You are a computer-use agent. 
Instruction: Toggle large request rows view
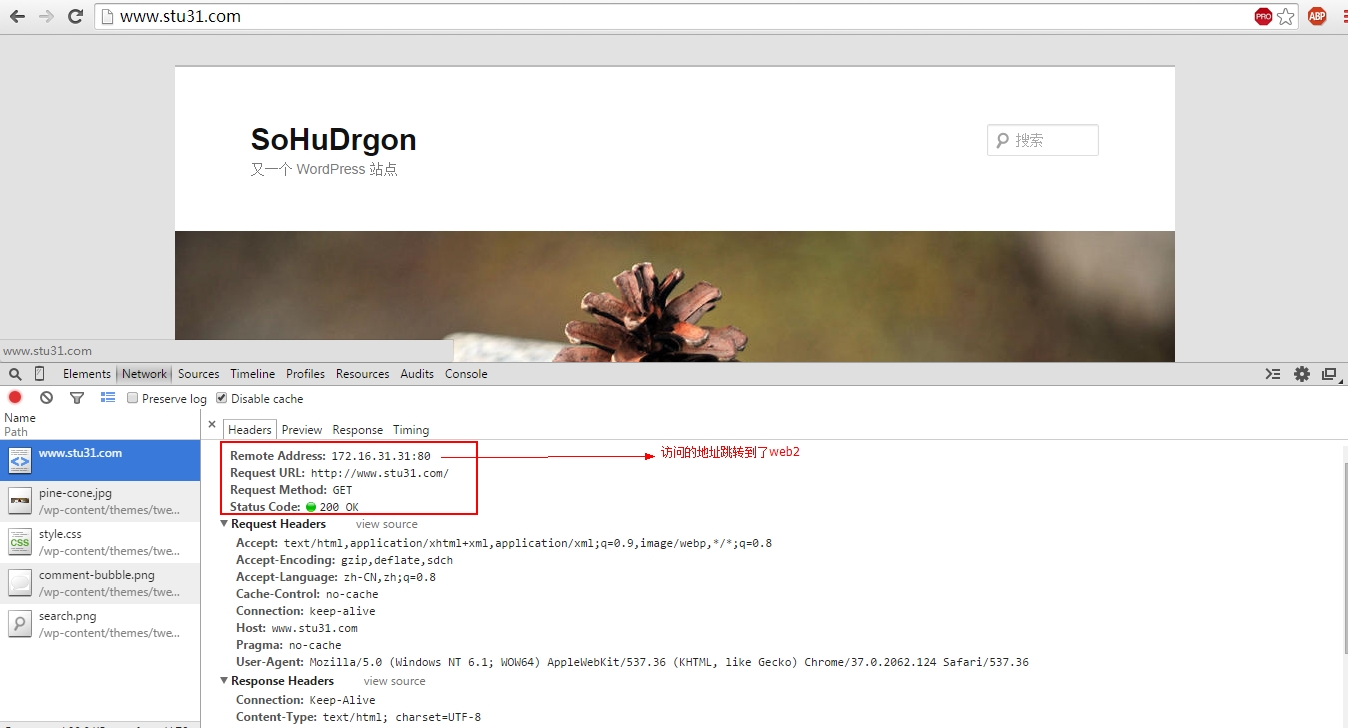coord(108,398)
